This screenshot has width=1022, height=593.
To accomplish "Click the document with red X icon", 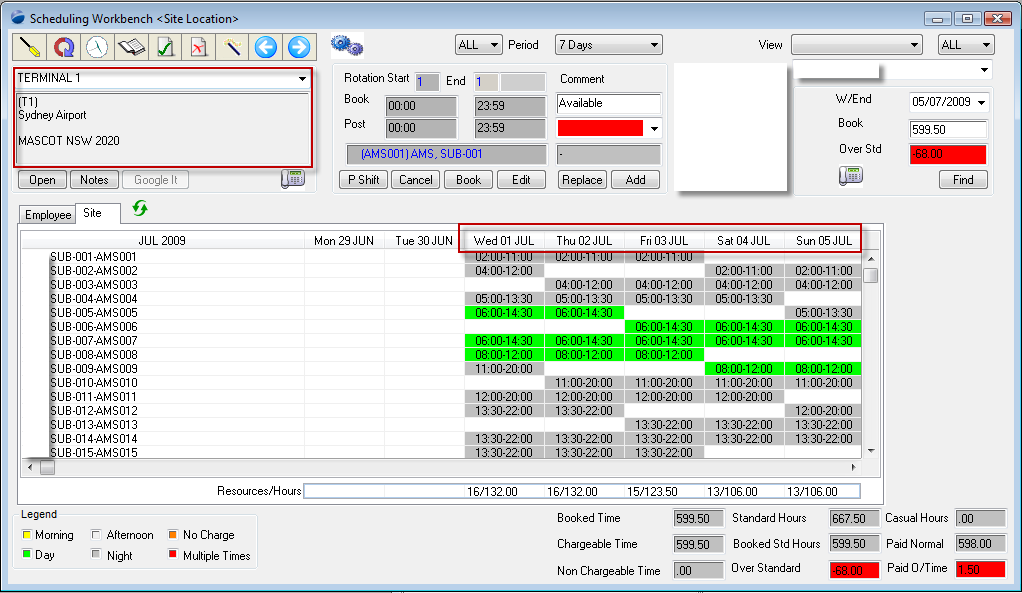I will pos(199,47).
